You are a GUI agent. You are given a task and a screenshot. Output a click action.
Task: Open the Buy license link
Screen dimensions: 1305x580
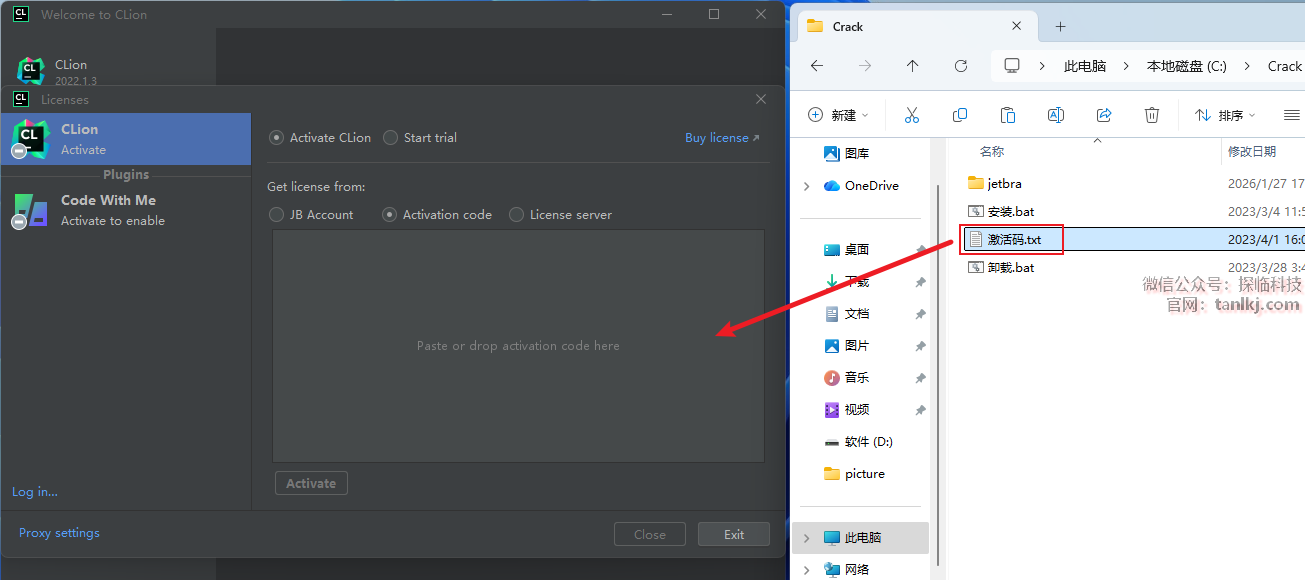(721, 138)
